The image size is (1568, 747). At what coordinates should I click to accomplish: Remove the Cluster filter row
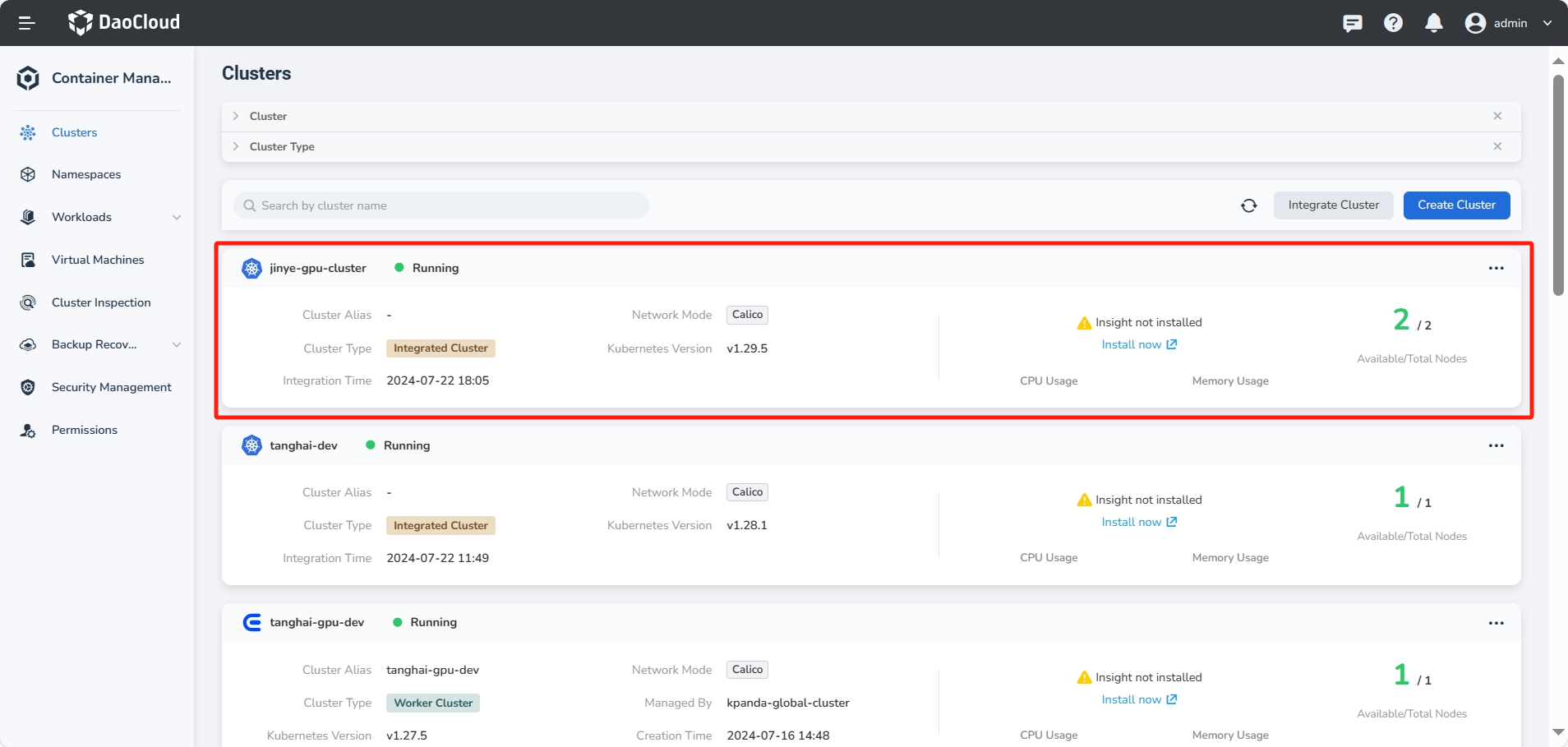pos(1497,116)
